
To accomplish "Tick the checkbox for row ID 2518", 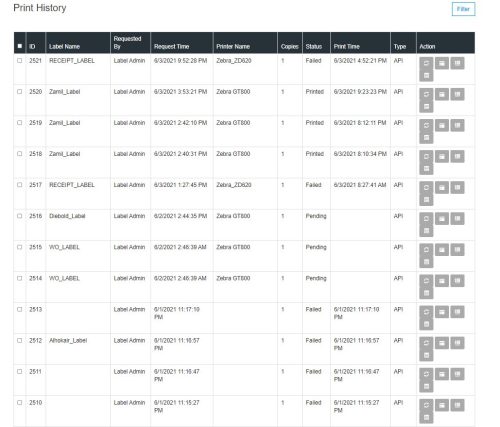I will coord(20,154).
